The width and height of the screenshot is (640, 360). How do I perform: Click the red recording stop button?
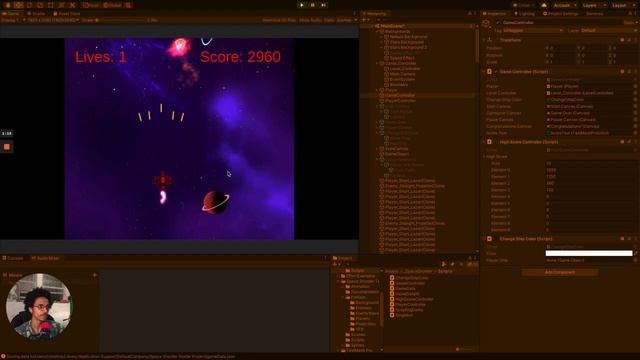pos(7,147)
